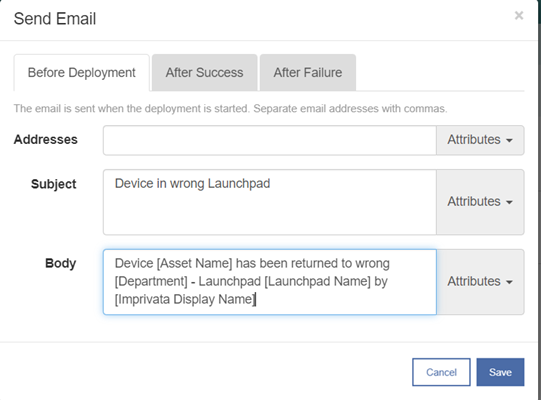
Task: Switch to the After Success tab
Action: point(204,72)
